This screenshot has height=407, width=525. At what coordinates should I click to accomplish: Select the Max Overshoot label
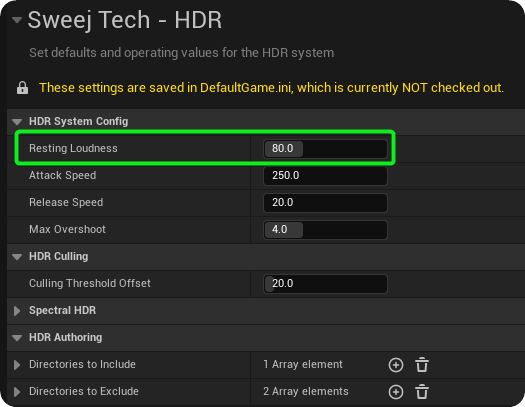coord(67,229)
